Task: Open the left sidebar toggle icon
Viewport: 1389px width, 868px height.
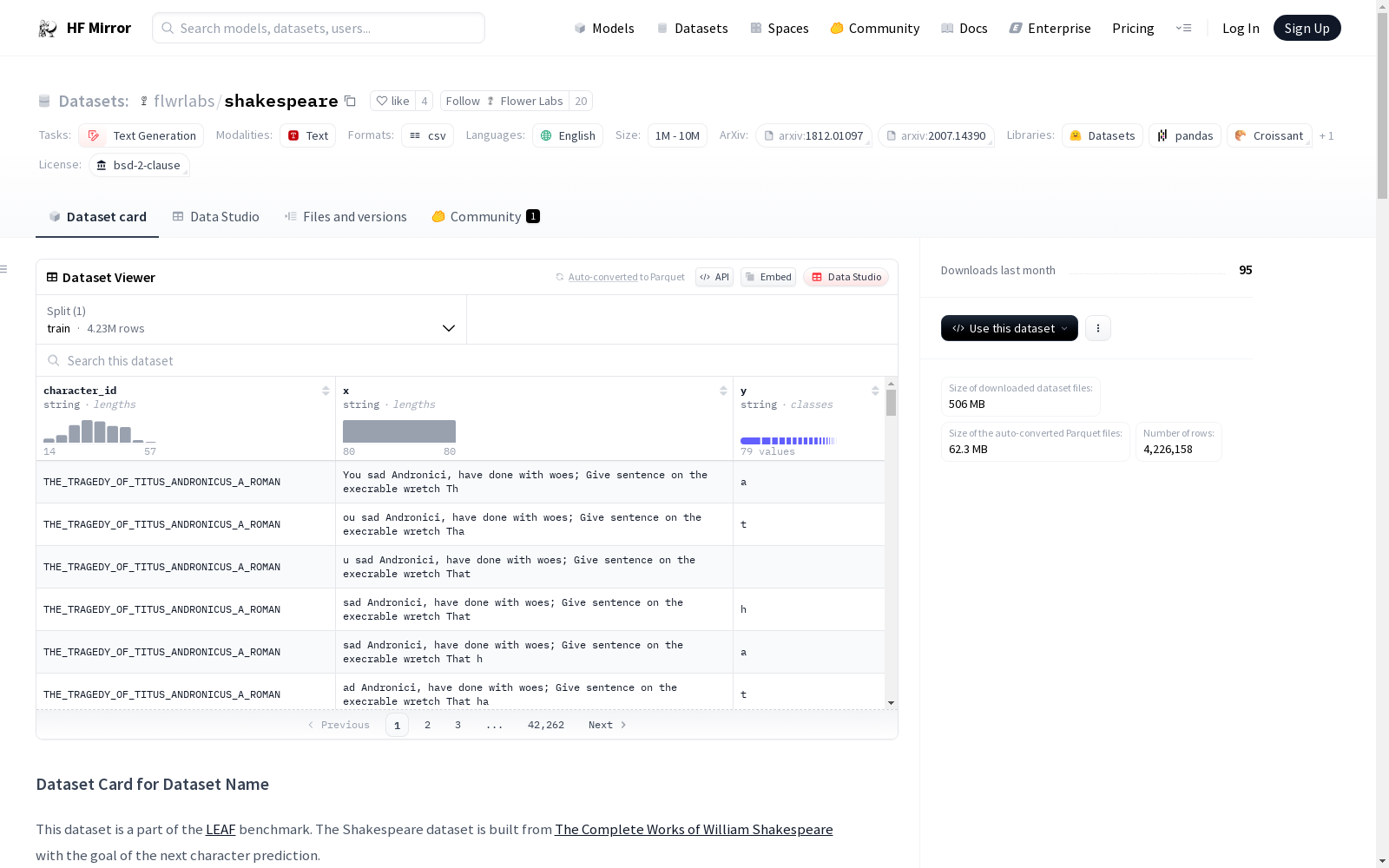Action: pos(4,269)
